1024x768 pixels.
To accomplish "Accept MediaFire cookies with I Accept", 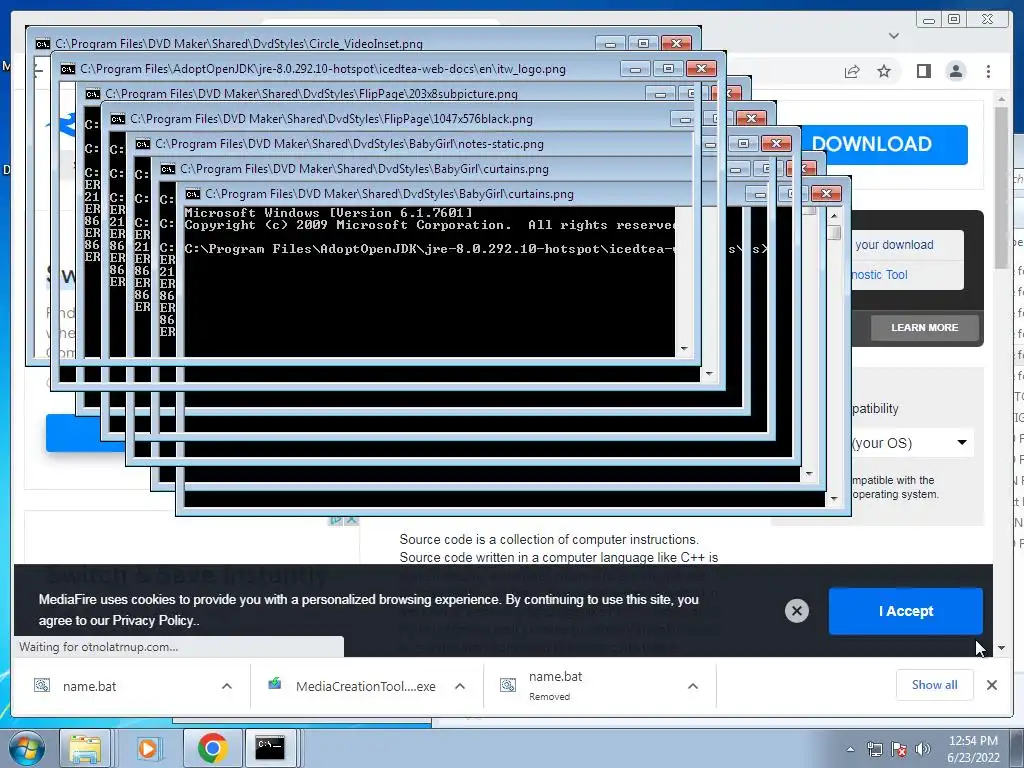I will tap(906, 611).
